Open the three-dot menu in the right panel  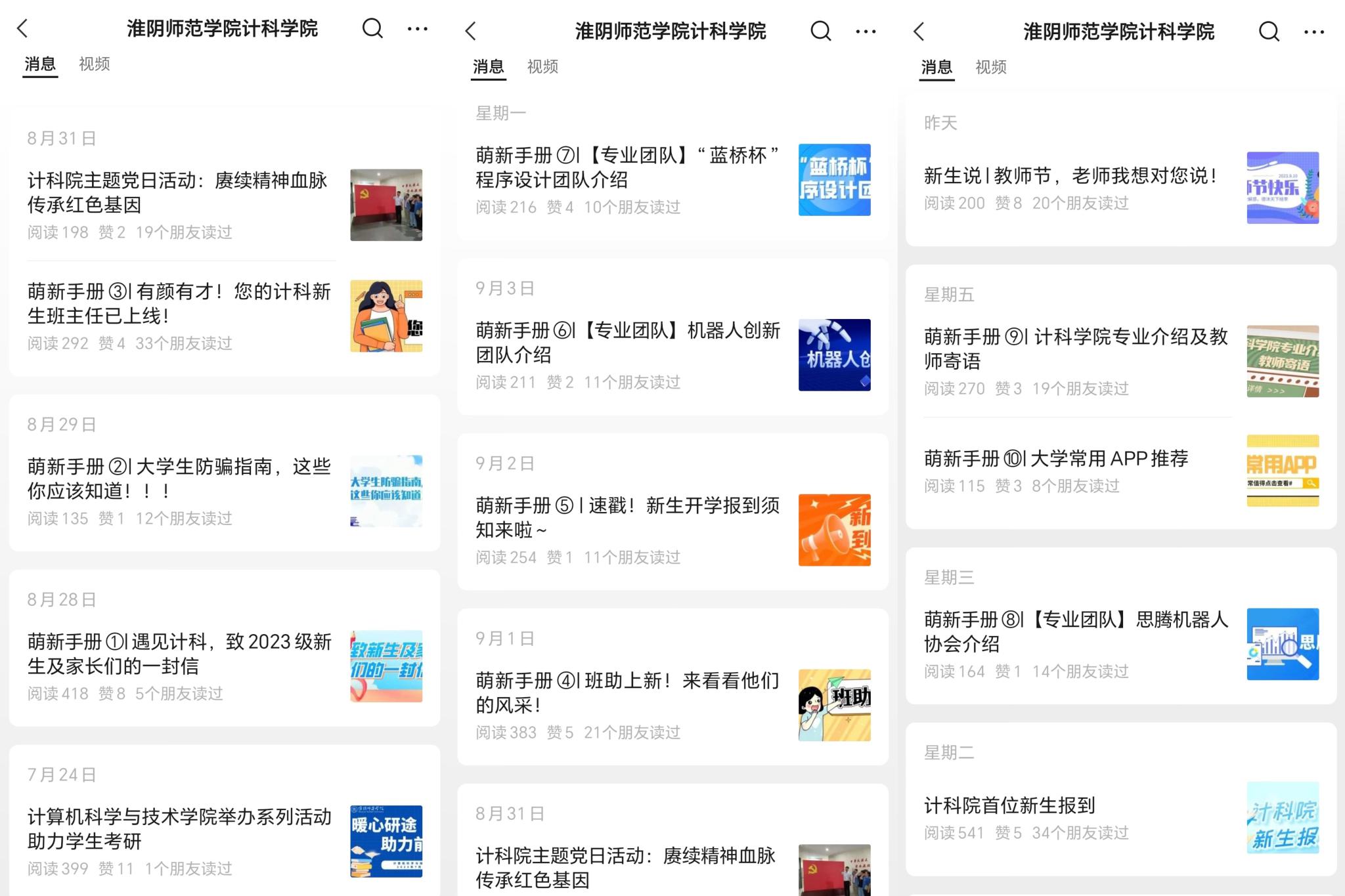point(1314,32)
